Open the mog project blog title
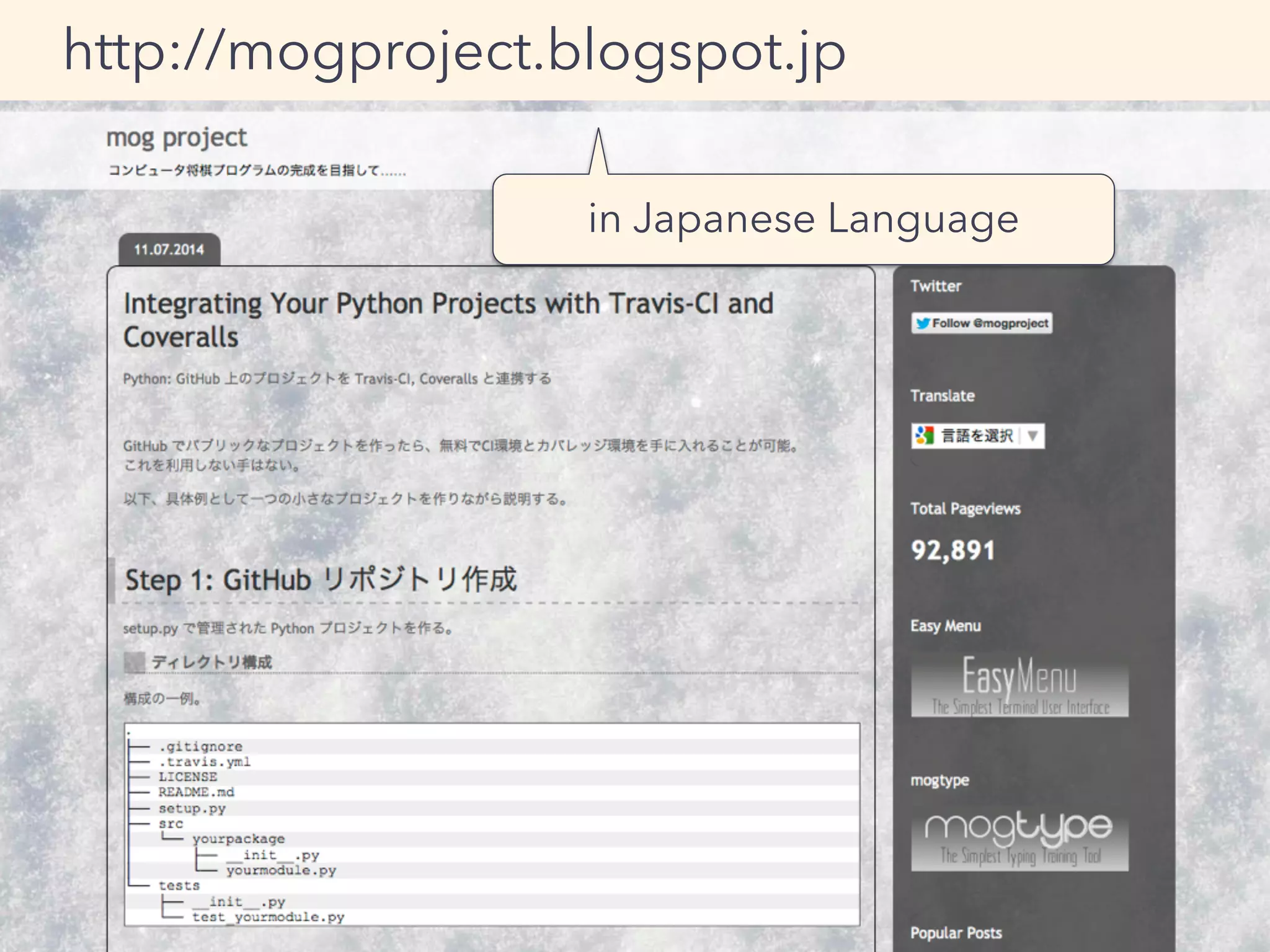 coord(177,138)
